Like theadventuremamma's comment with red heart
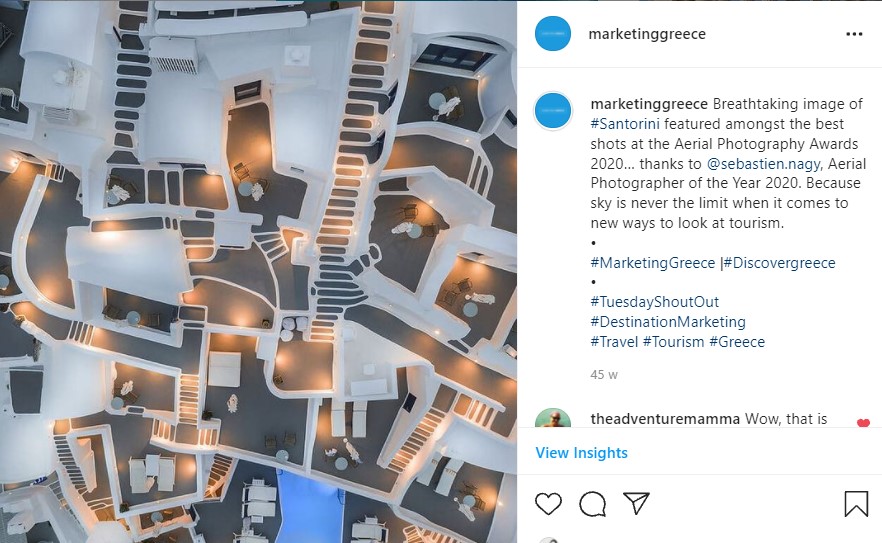882x543 pixels. pos(863,423)
